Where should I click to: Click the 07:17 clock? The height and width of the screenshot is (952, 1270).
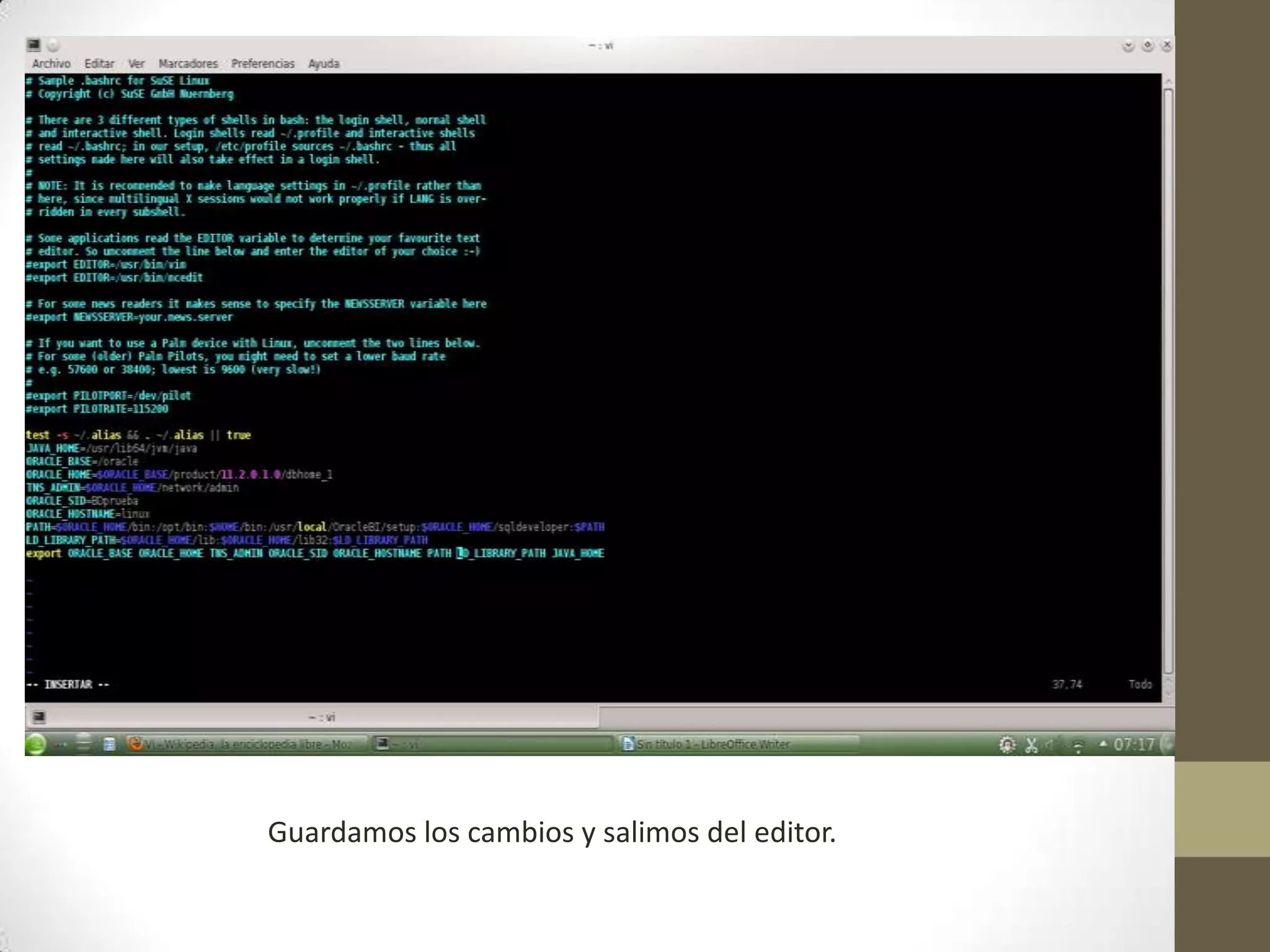1134,744
